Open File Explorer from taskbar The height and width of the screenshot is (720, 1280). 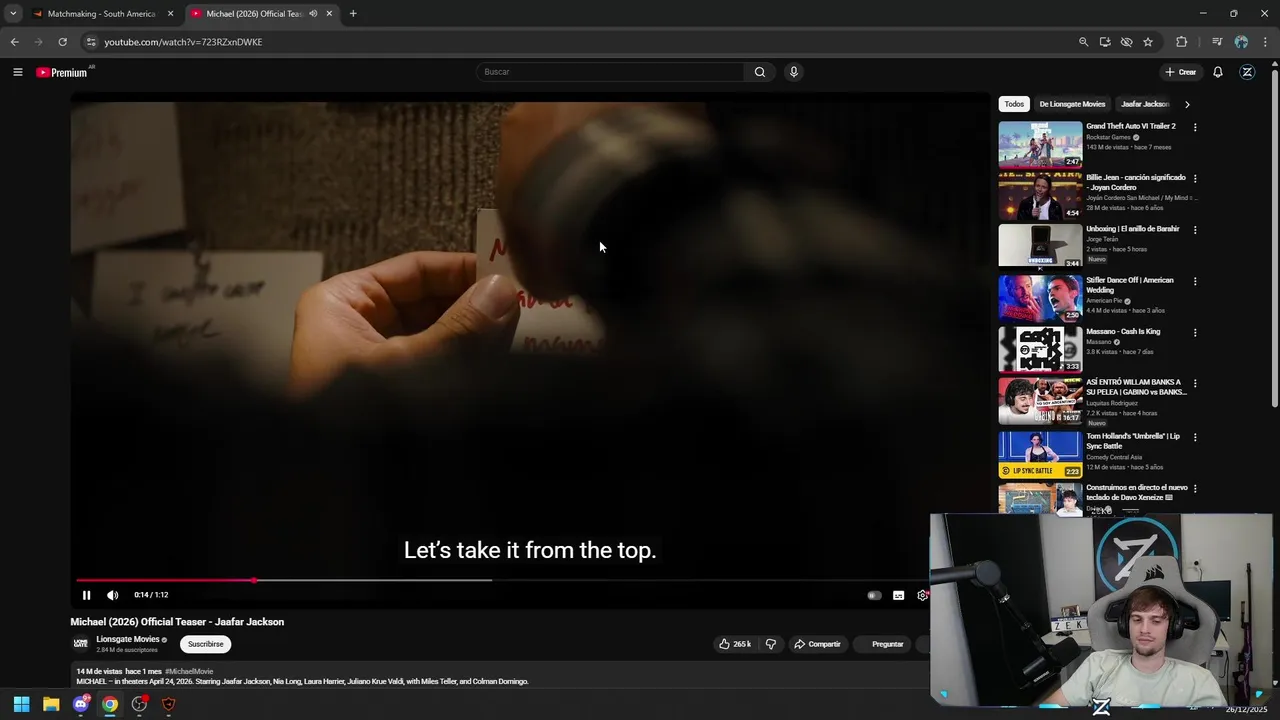click(x=51, y=704)
